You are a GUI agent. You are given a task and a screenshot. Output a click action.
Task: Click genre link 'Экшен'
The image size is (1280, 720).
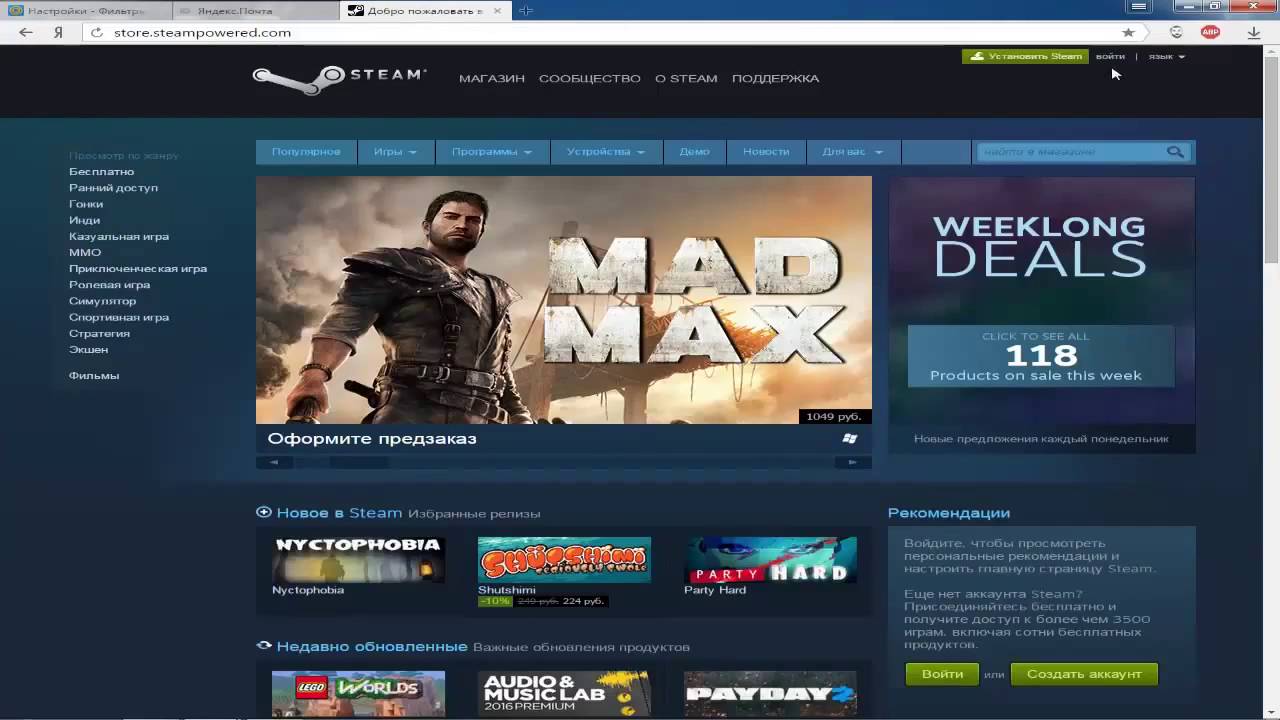(x=88, y=349)
